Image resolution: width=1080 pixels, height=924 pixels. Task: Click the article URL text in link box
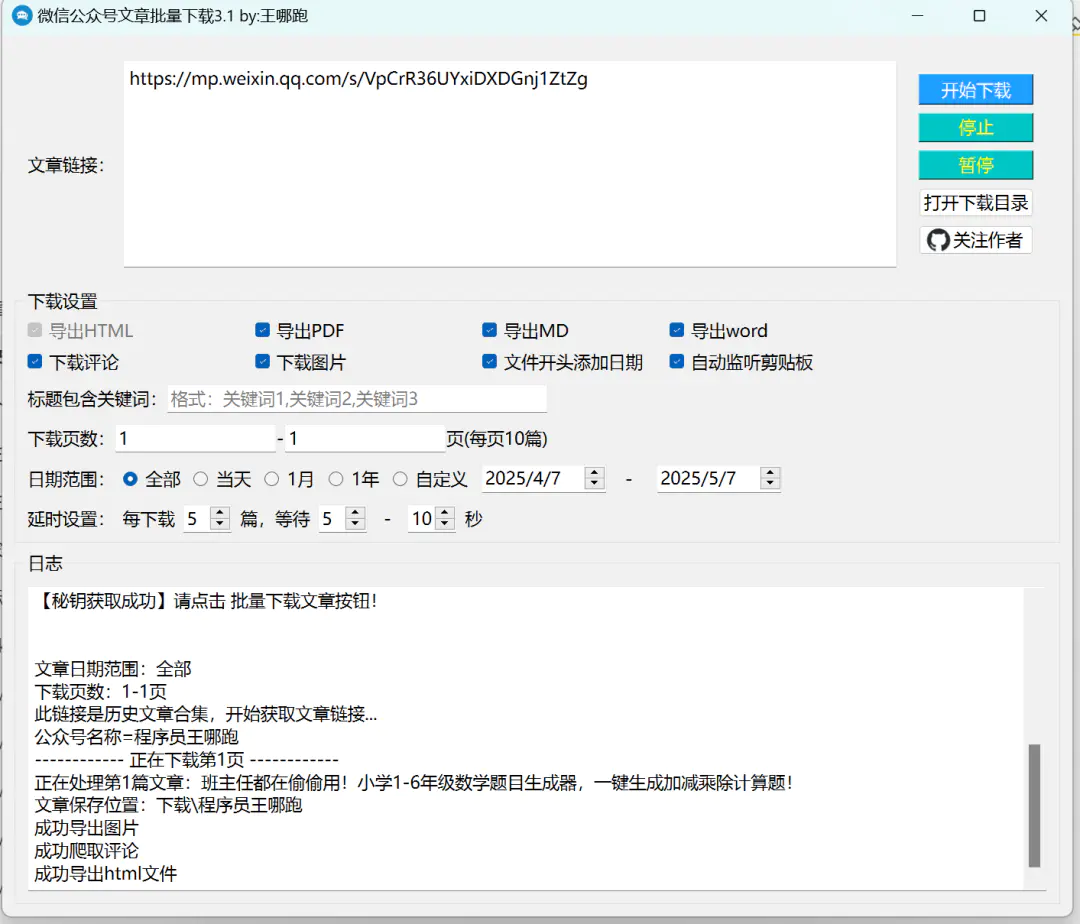[x=358, y=79]
